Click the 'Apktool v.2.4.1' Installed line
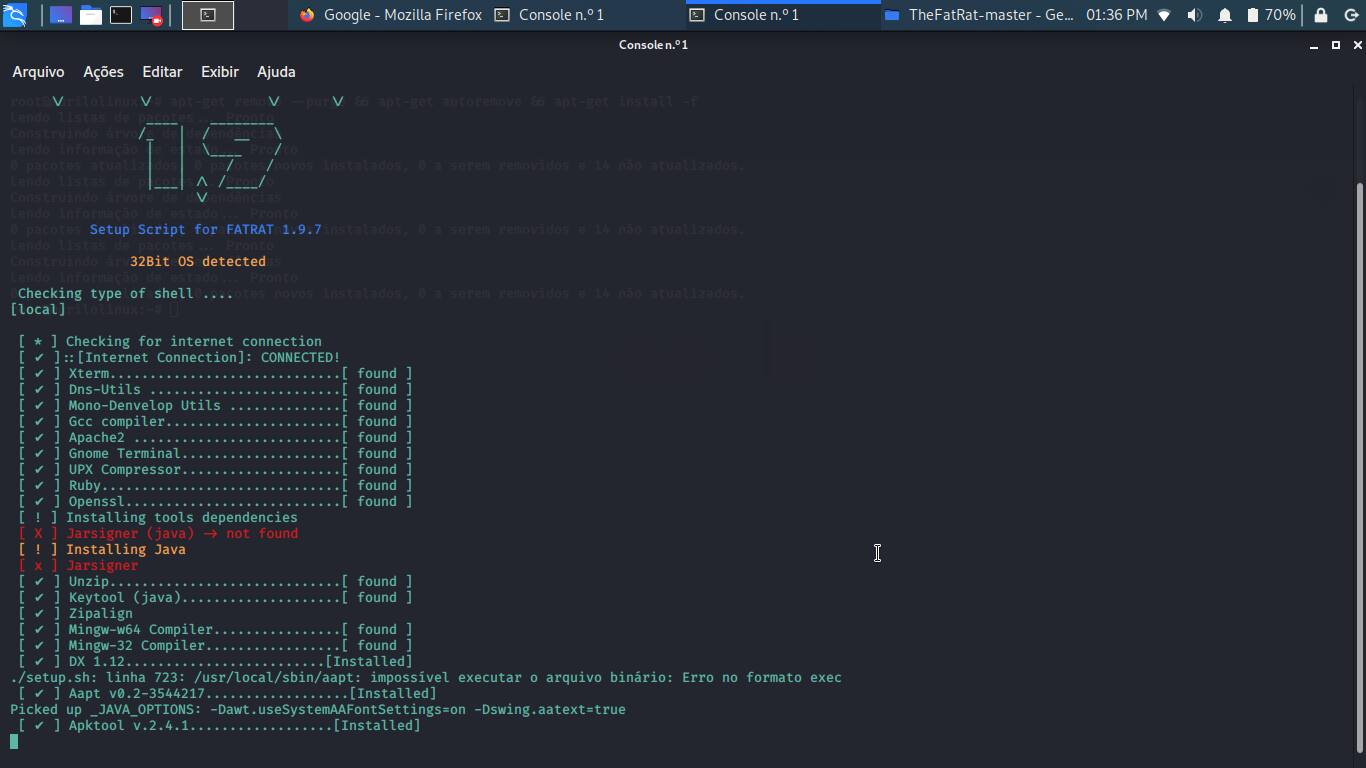 tap(219, 725)
